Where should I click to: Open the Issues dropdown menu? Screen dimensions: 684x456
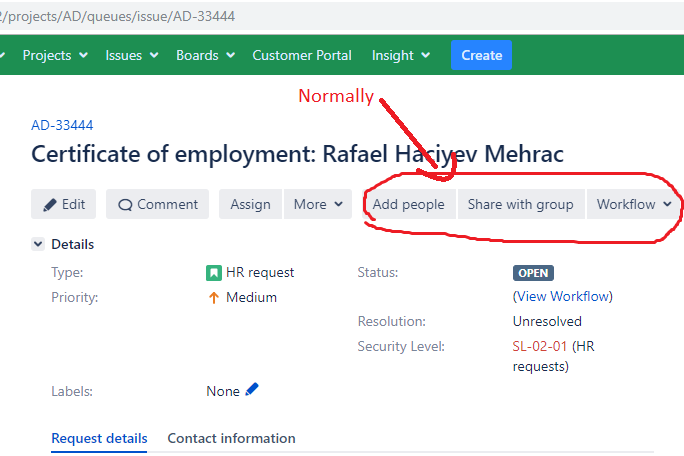click(132, 55)
